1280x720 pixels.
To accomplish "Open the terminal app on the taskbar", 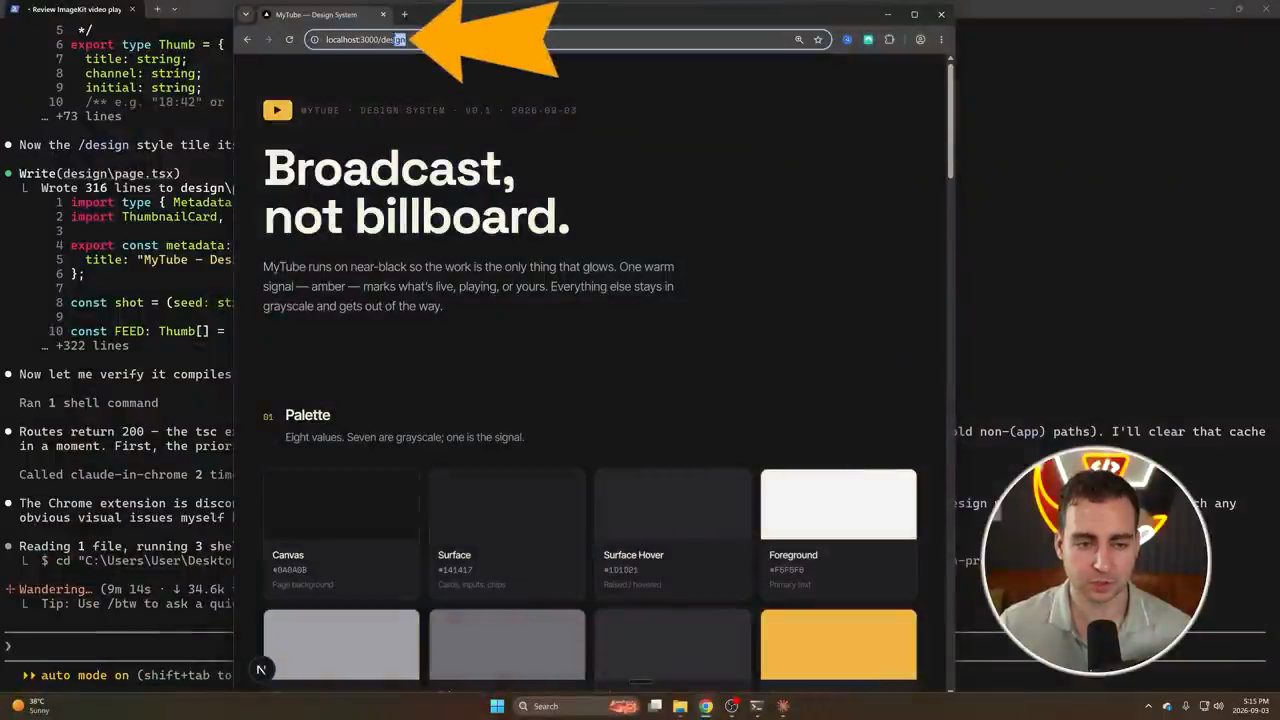I will click(x=757, y=706).
